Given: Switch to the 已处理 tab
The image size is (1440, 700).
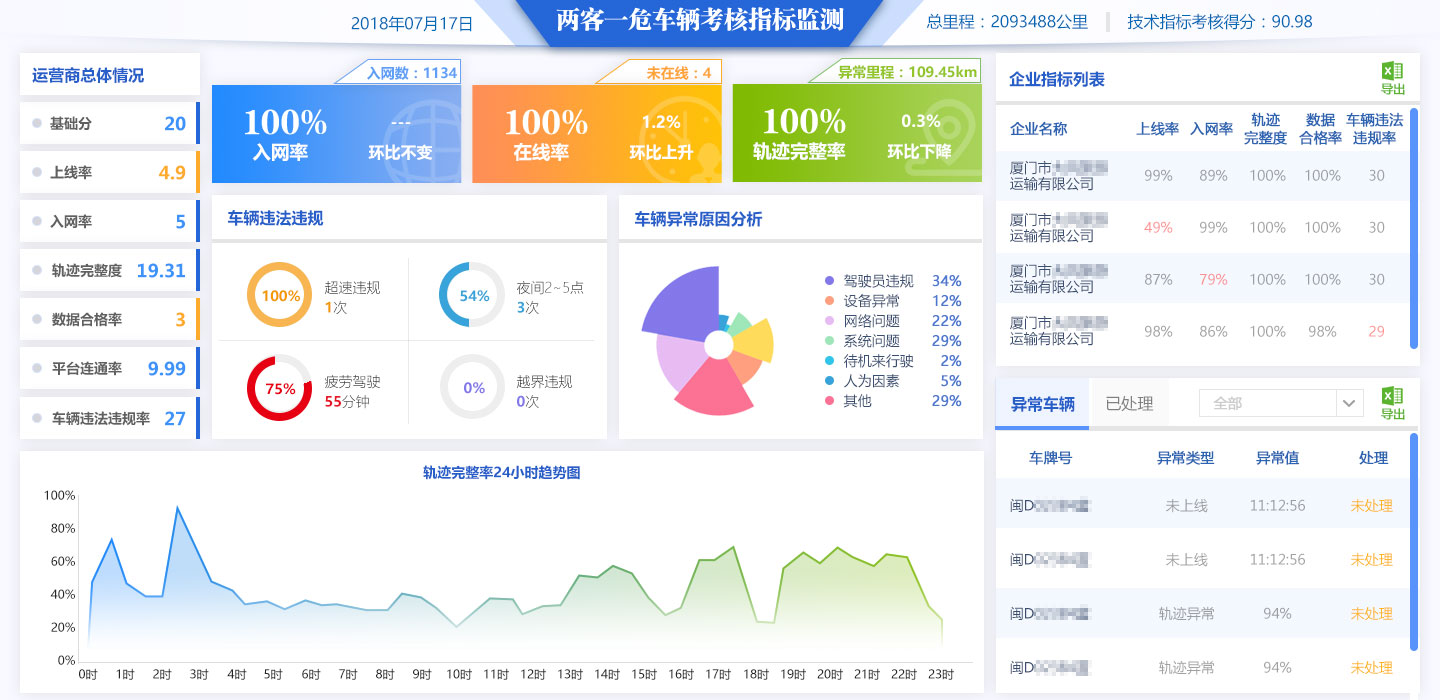Looking at the screenshot, I should tap(1129, 404).
